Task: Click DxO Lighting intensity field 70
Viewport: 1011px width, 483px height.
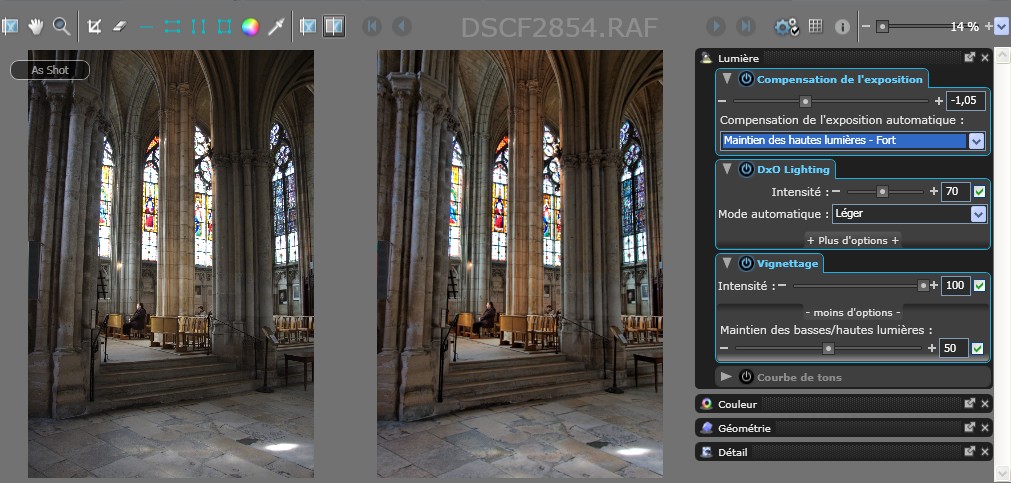Action: click(956, 192)
